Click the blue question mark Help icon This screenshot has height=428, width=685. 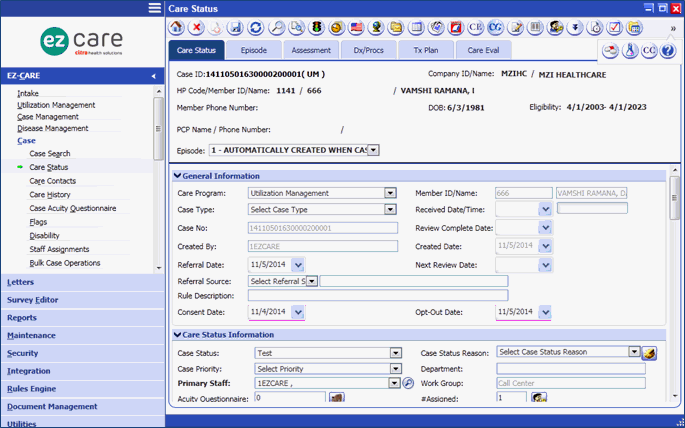(x=668, y=51)
